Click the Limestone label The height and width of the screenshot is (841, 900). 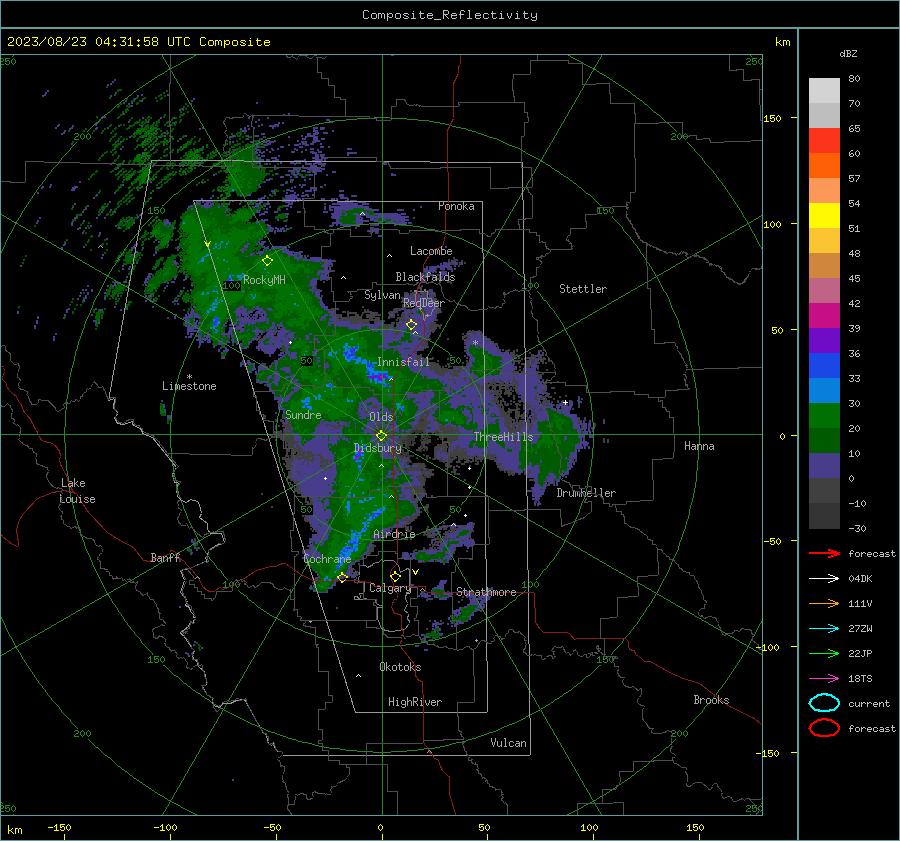pyautogui.click(x=189, y=386)
